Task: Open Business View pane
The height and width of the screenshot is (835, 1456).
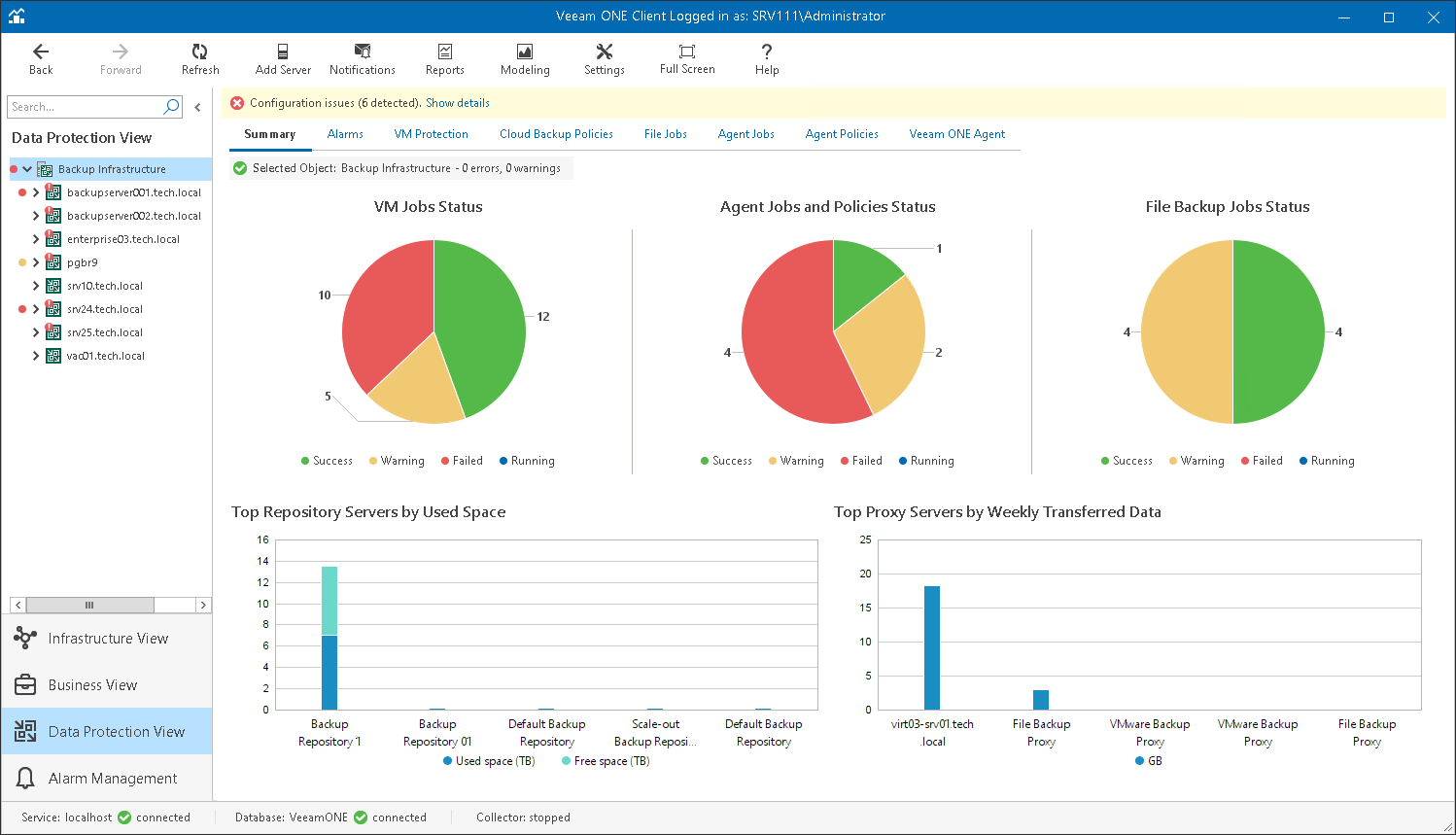Action: (107, 685)
